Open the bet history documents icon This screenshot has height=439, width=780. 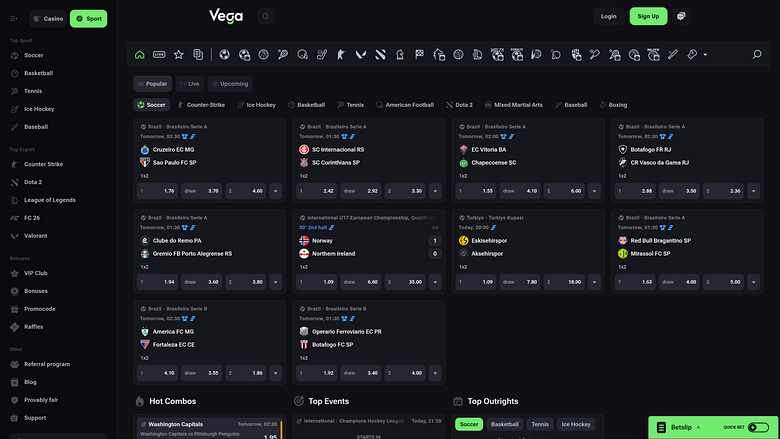[x=198, y=55]
